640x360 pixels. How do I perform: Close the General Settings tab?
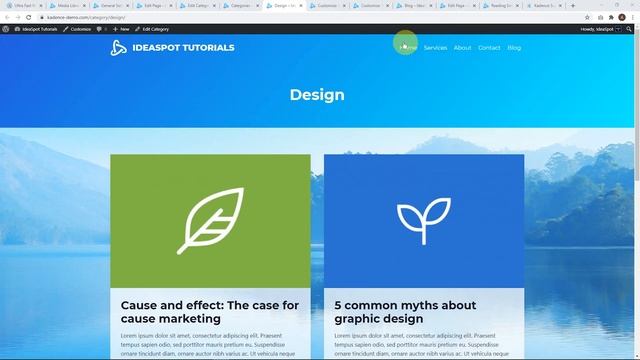[x=127, y=6]
